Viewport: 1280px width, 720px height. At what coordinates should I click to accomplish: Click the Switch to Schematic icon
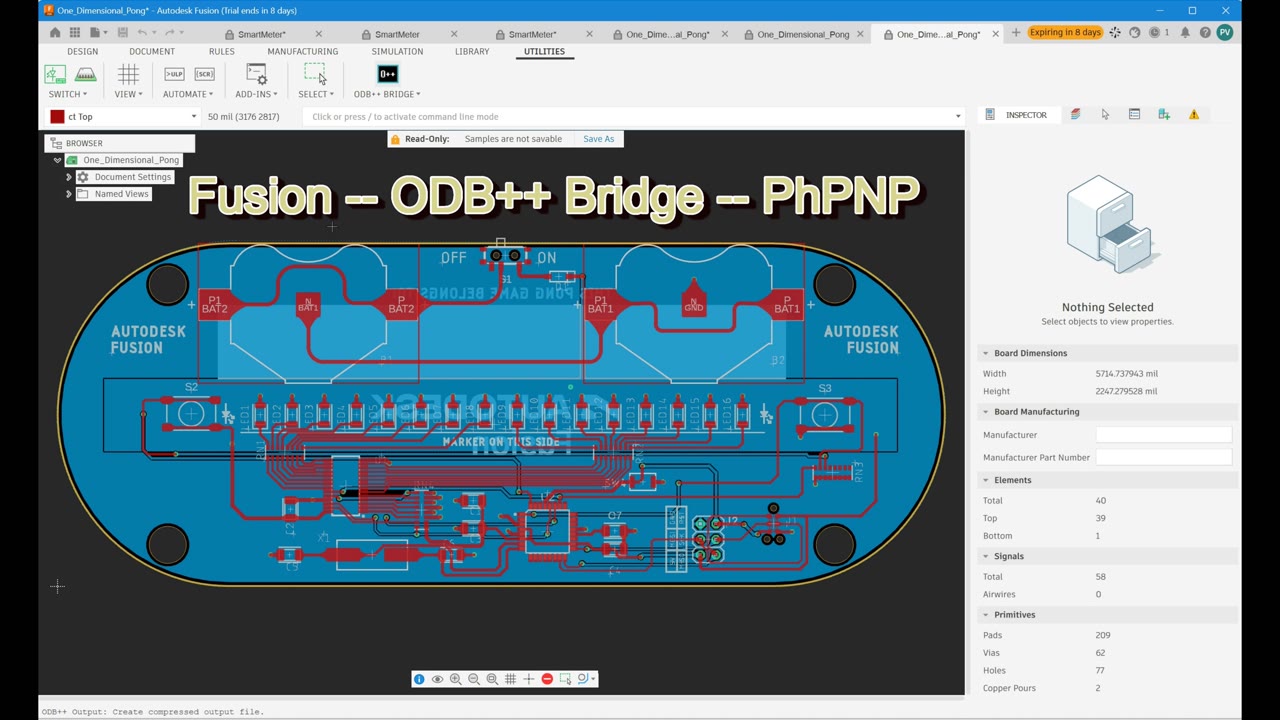55,74
